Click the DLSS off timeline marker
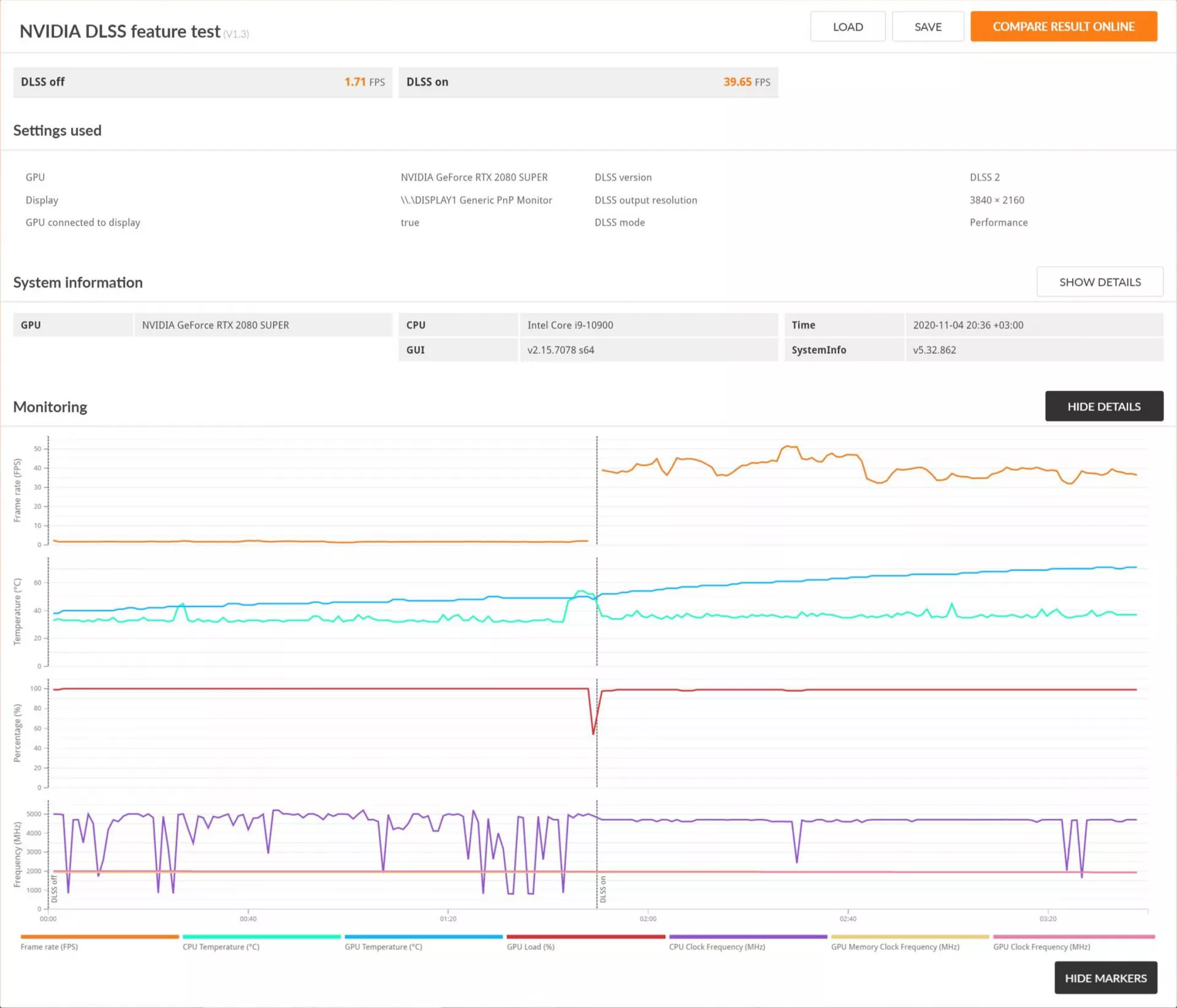The image size is (1177, 1008). (54, 889)
